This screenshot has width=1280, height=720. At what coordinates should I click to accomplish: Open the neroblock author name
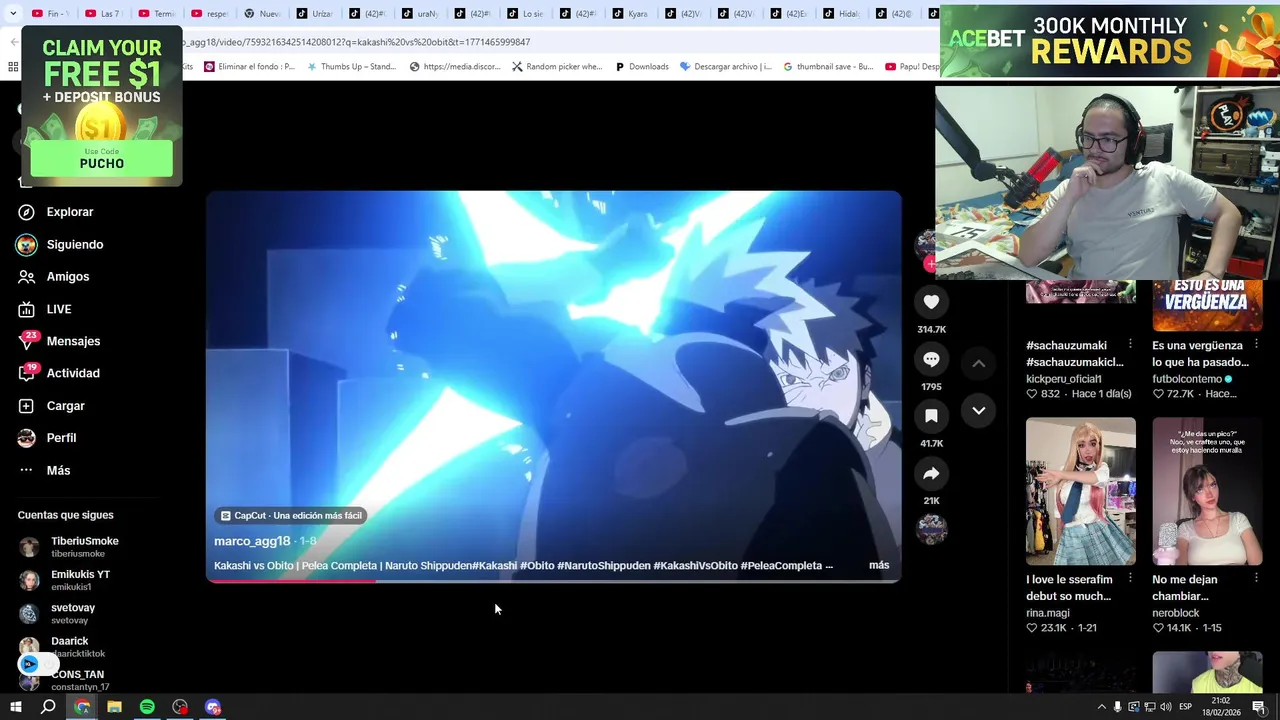click(1175, 613)
